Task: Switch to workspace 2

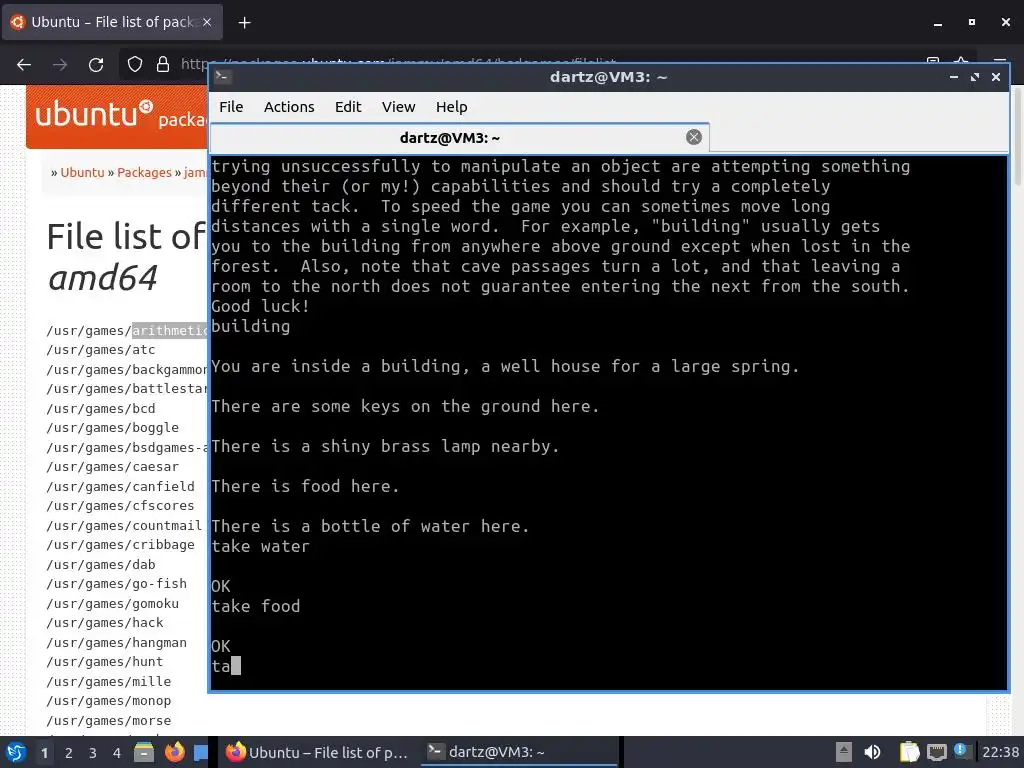Action: (x=69, y=753)
